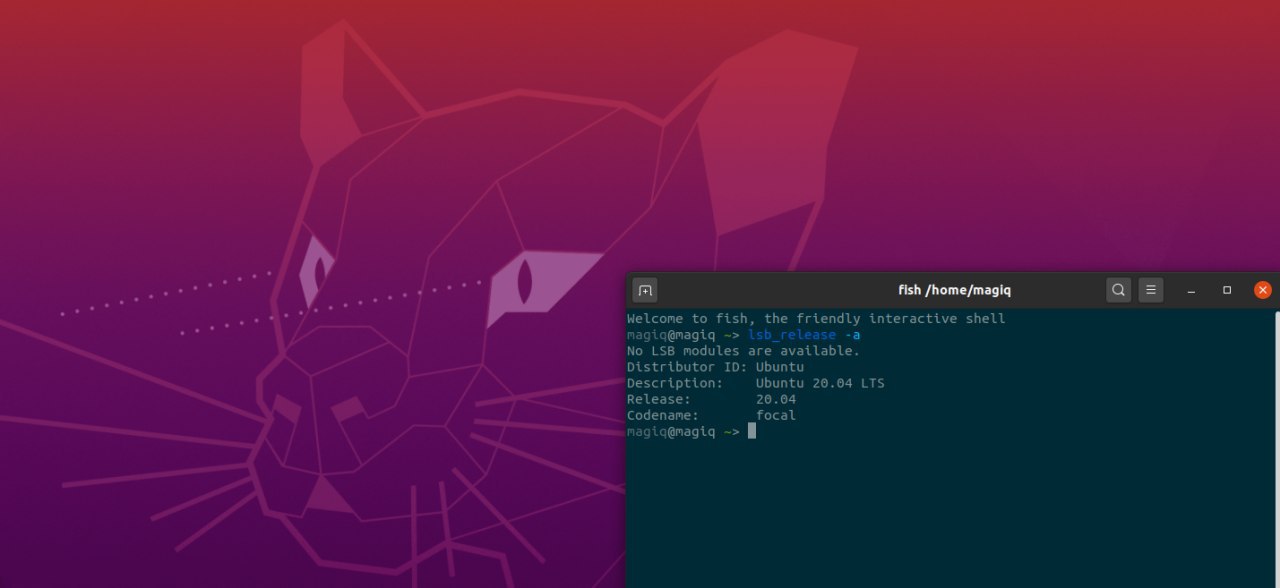
Task: Click the terminal's vertical scrollbar
Action: pos(1277,448)
